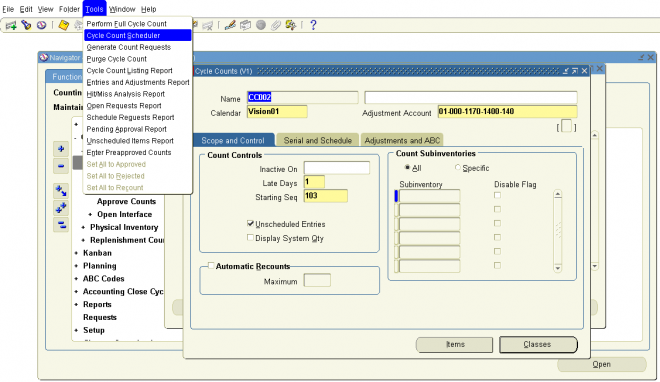660x382 pixels.
Task: Click the Inactive On date field
Action: (337, 168)
